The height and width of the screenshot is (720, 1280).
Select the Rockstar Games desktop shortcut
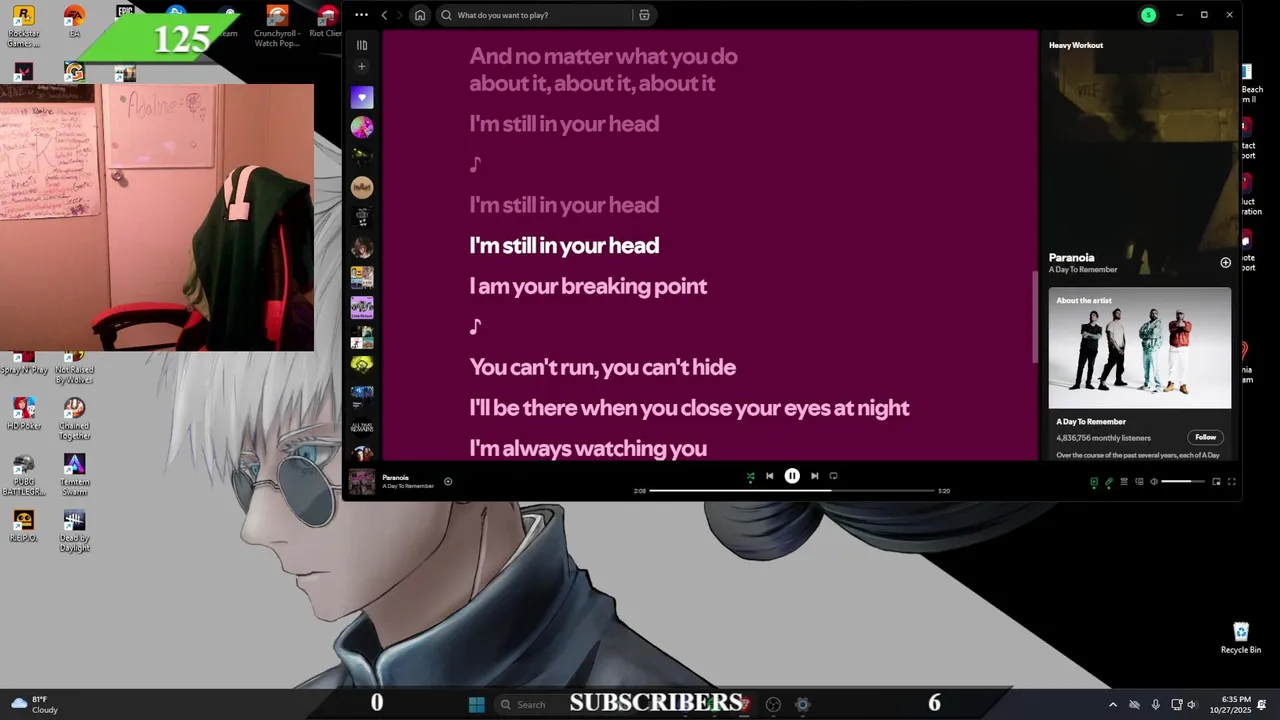pyautogui.click(x=23, y=26)
